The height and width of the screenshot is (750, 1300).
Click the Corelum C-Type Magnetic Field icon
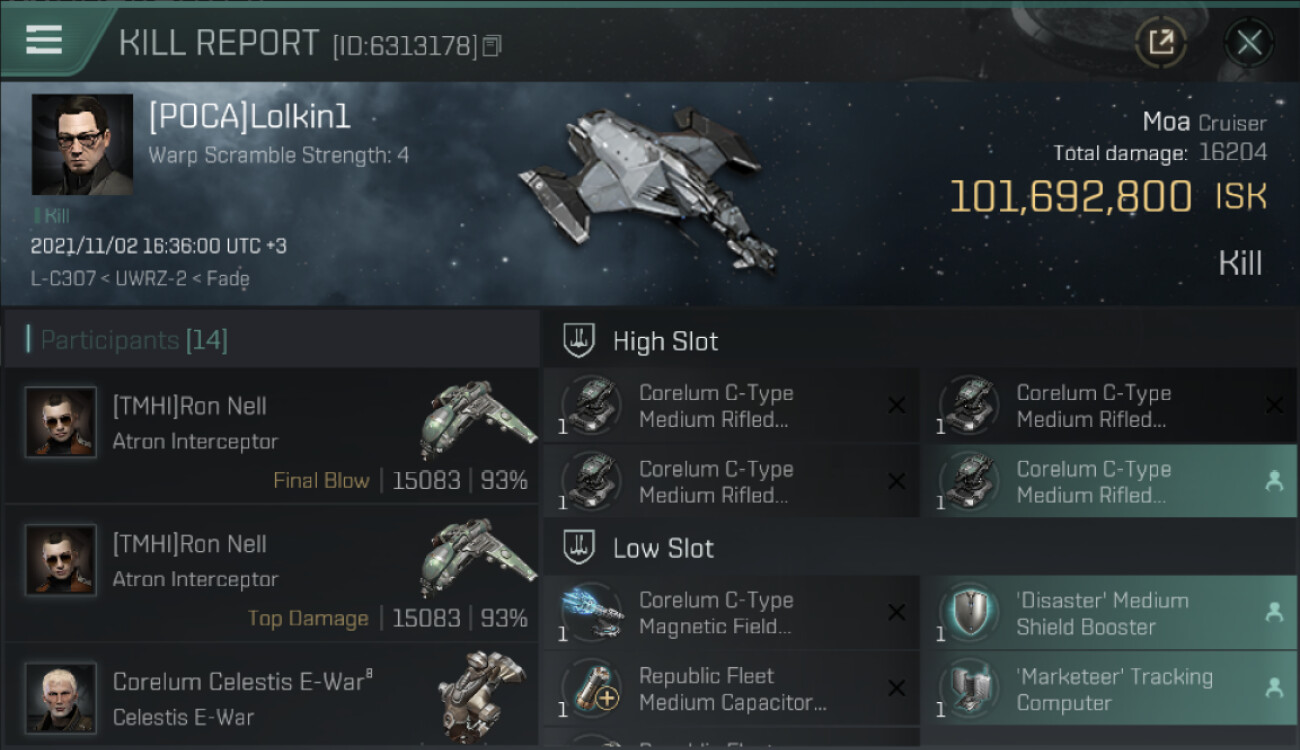592,613
